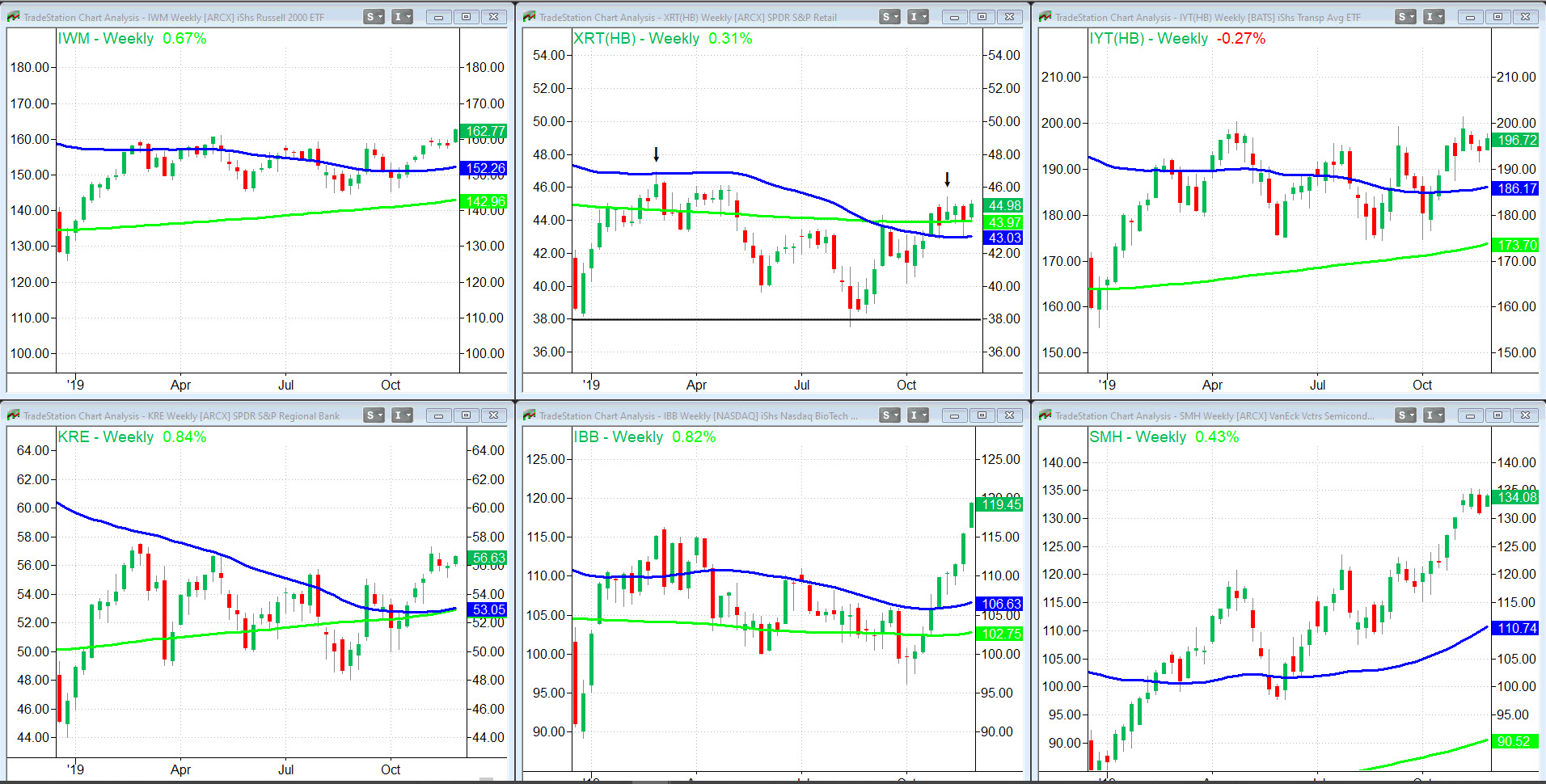This screenshot has width=1546, height=784.
Task: Click the blue 152.26 moving average tag on IWM
Action: point(485,168)
